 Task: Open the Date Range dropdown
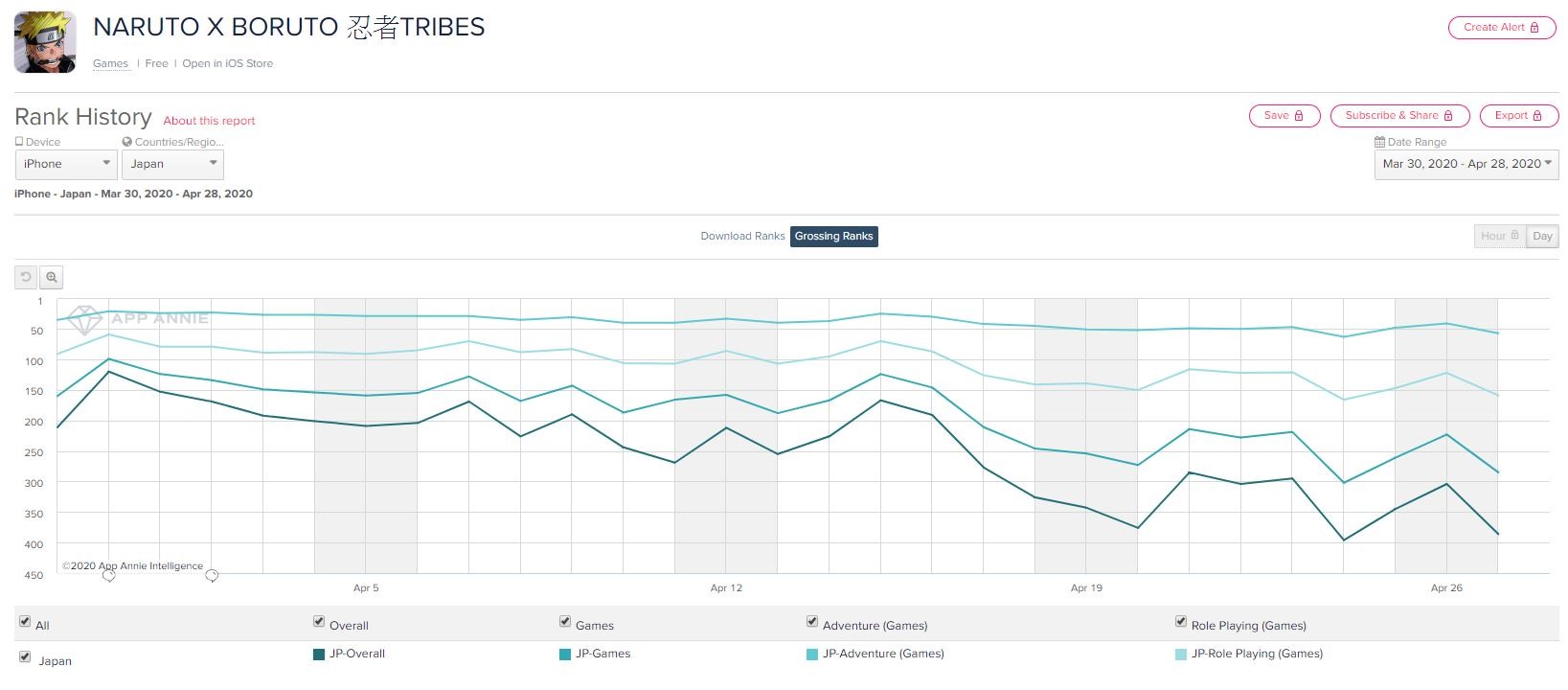point(1466,164)
